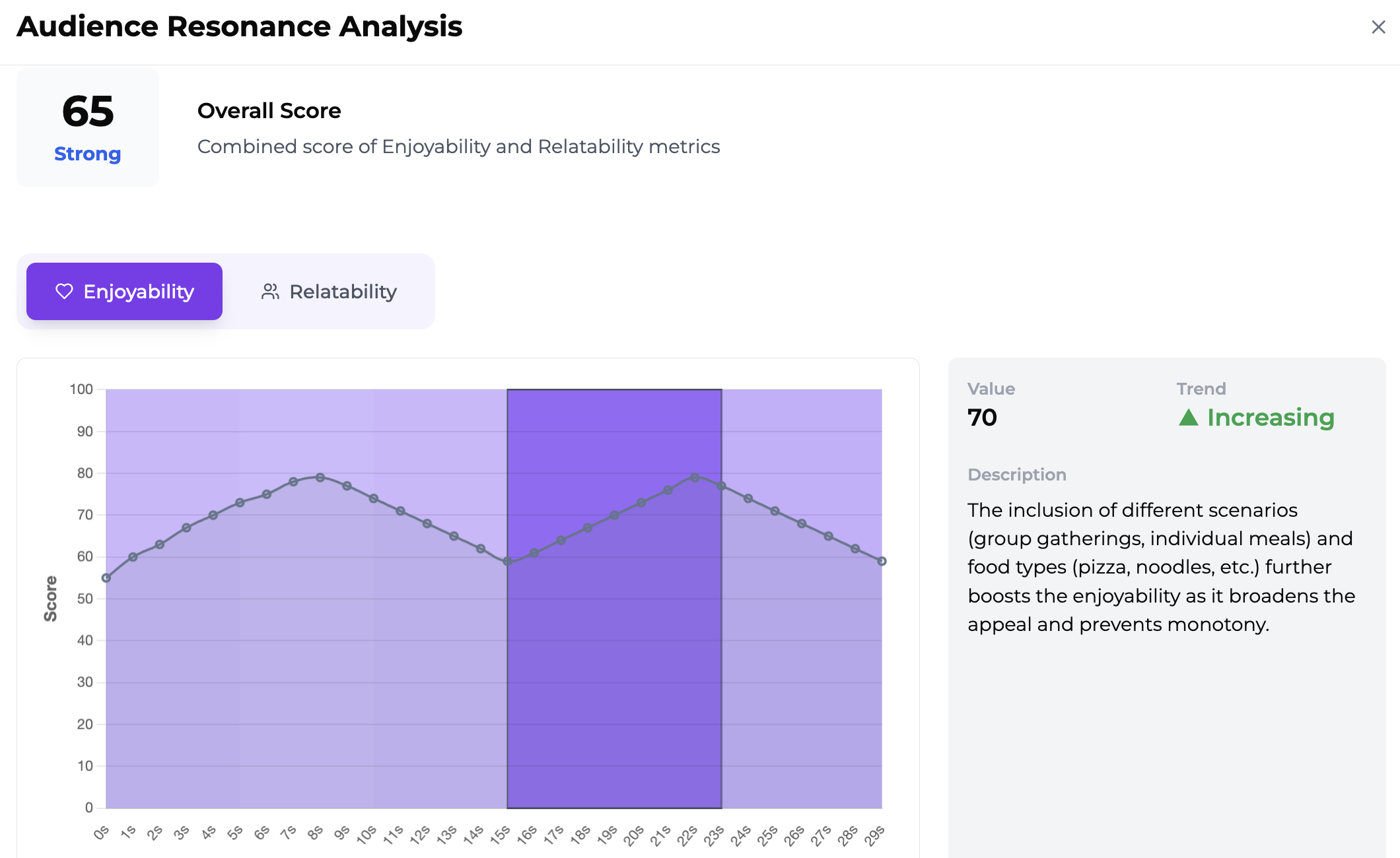This screenshot has height=858, width=1400.
Task: Click the Value 70 readout
Action: 982,418
